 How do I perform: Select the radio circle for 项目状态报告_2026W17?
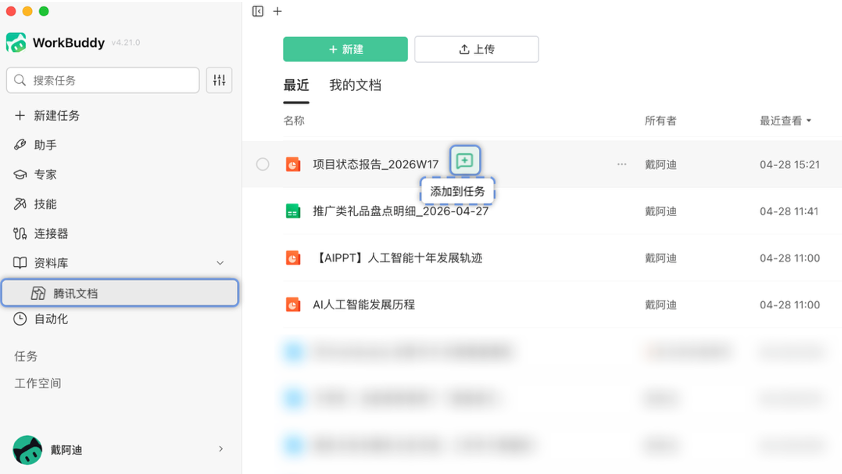click(x=263, y=164)
